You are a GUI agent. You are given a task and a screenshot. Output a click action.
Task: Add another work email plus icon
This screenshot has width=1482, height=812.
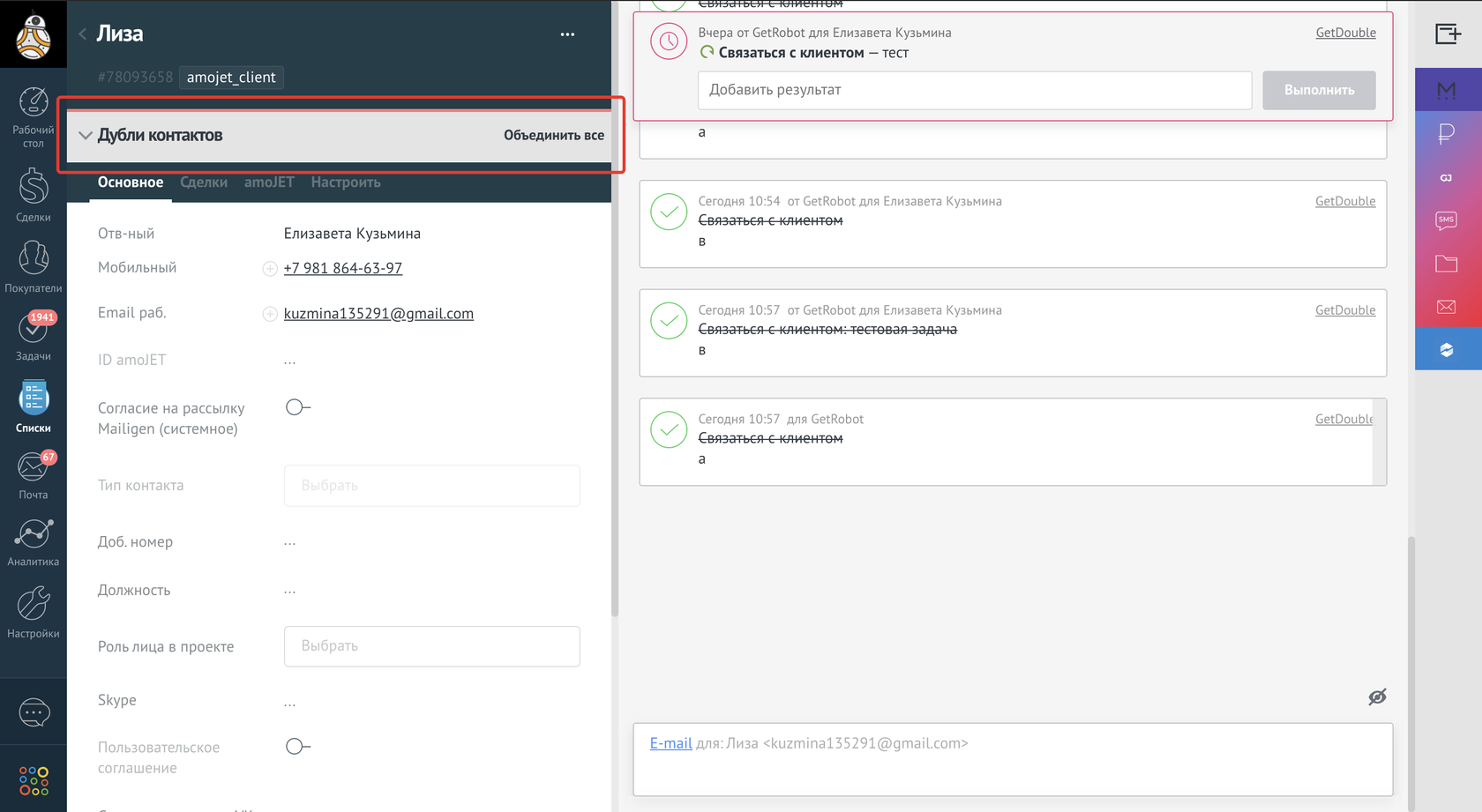point(270,314)
